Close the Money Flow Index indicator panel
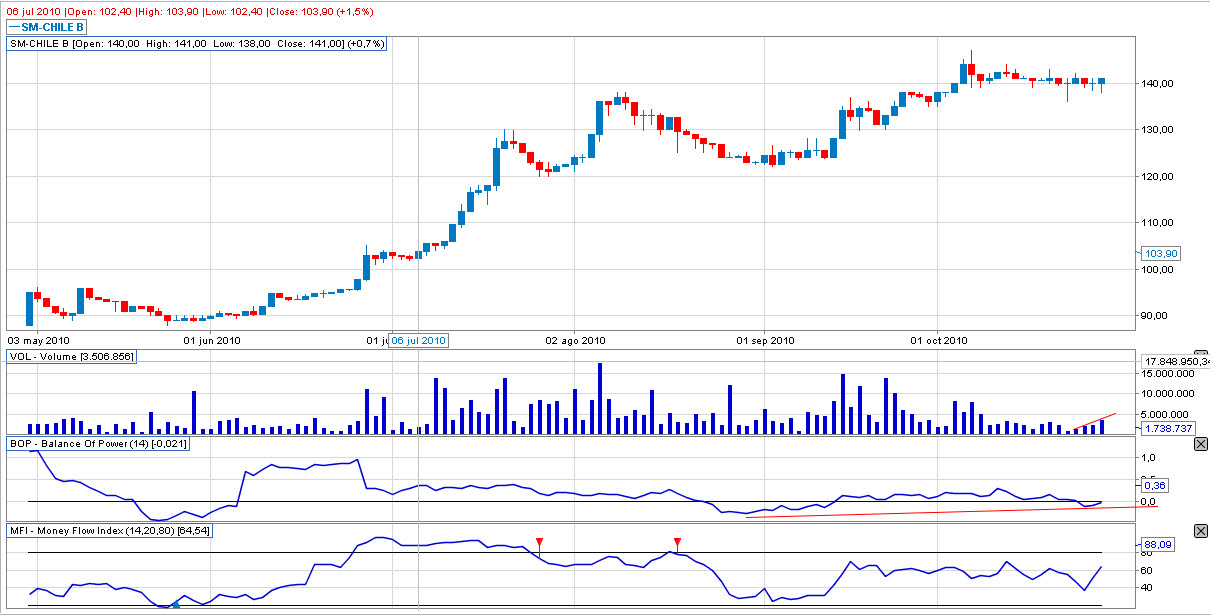Screen dimensions: 1211x616 click(1200, 530)
